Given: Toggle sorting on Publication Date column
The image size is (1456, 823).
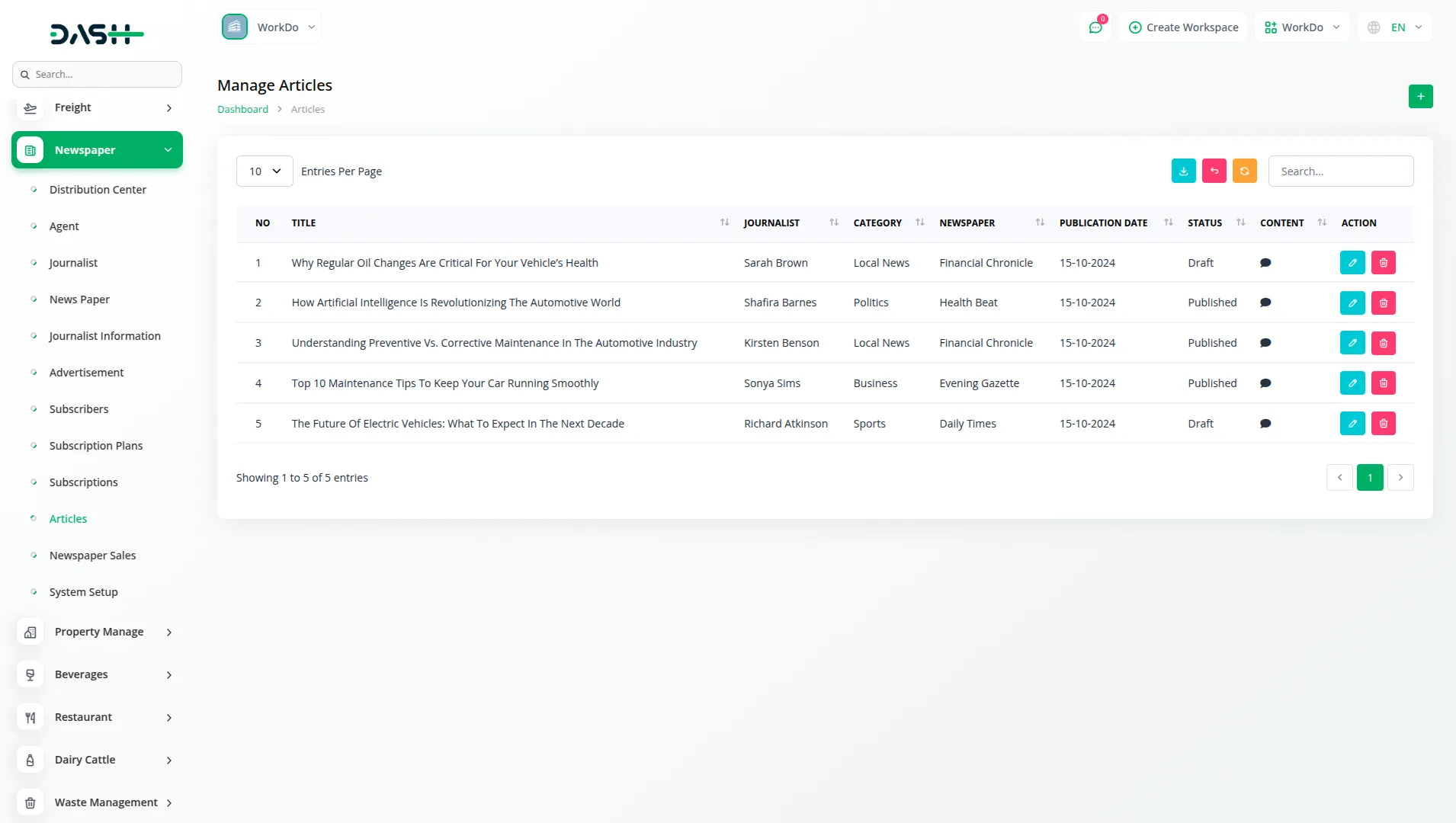Looking at the screenshot, I should (1168, 223).
